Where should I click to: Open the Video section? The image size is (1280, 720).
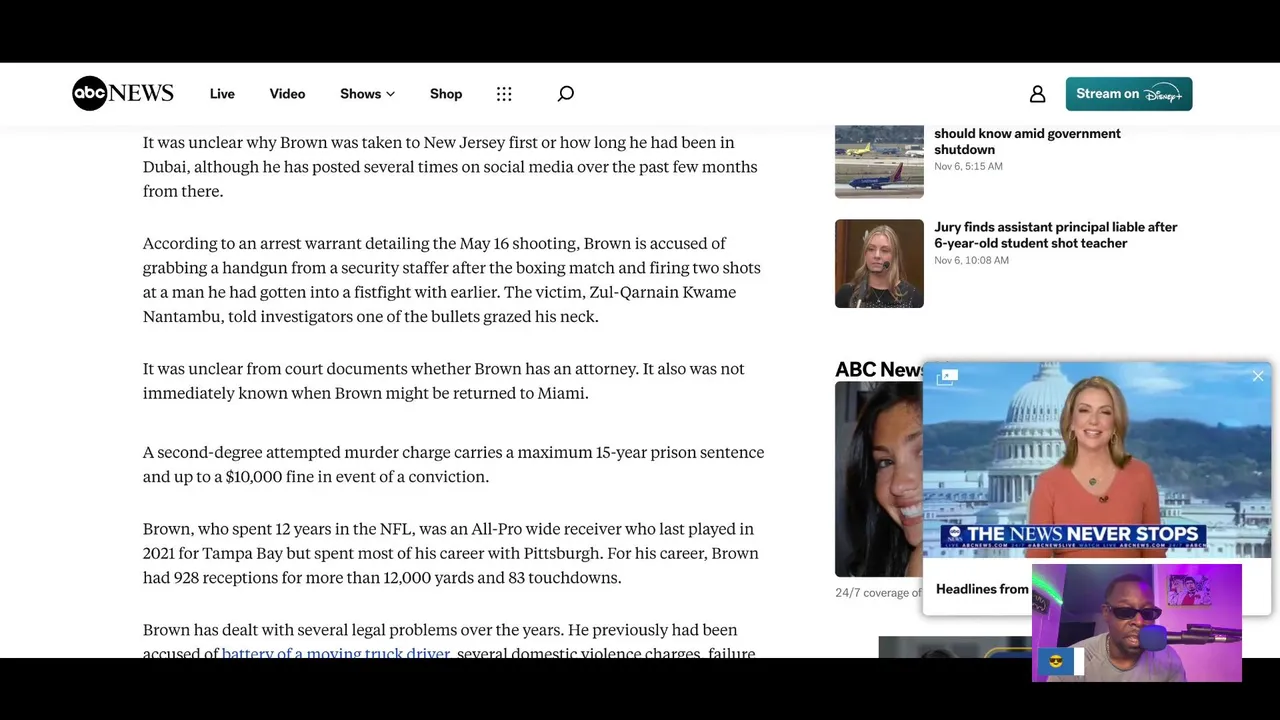click(287, 94)
